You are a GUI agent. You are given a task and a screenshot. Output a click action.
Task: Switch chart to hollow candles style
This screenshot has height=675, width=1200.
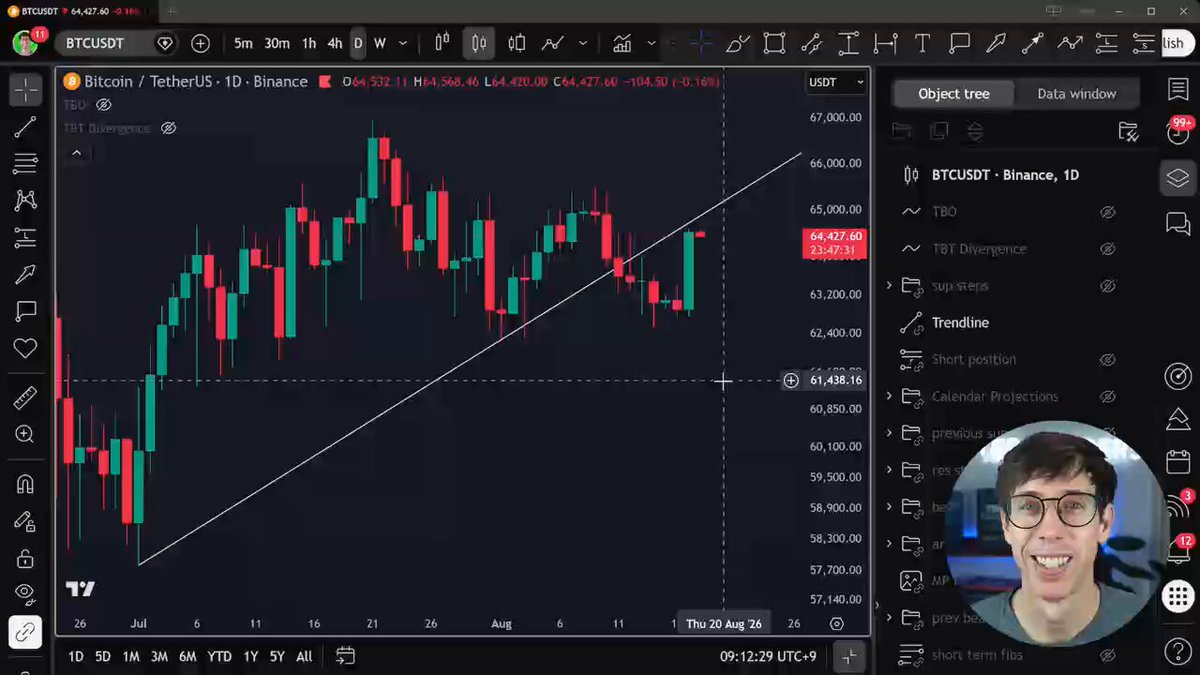coord(516,43)
